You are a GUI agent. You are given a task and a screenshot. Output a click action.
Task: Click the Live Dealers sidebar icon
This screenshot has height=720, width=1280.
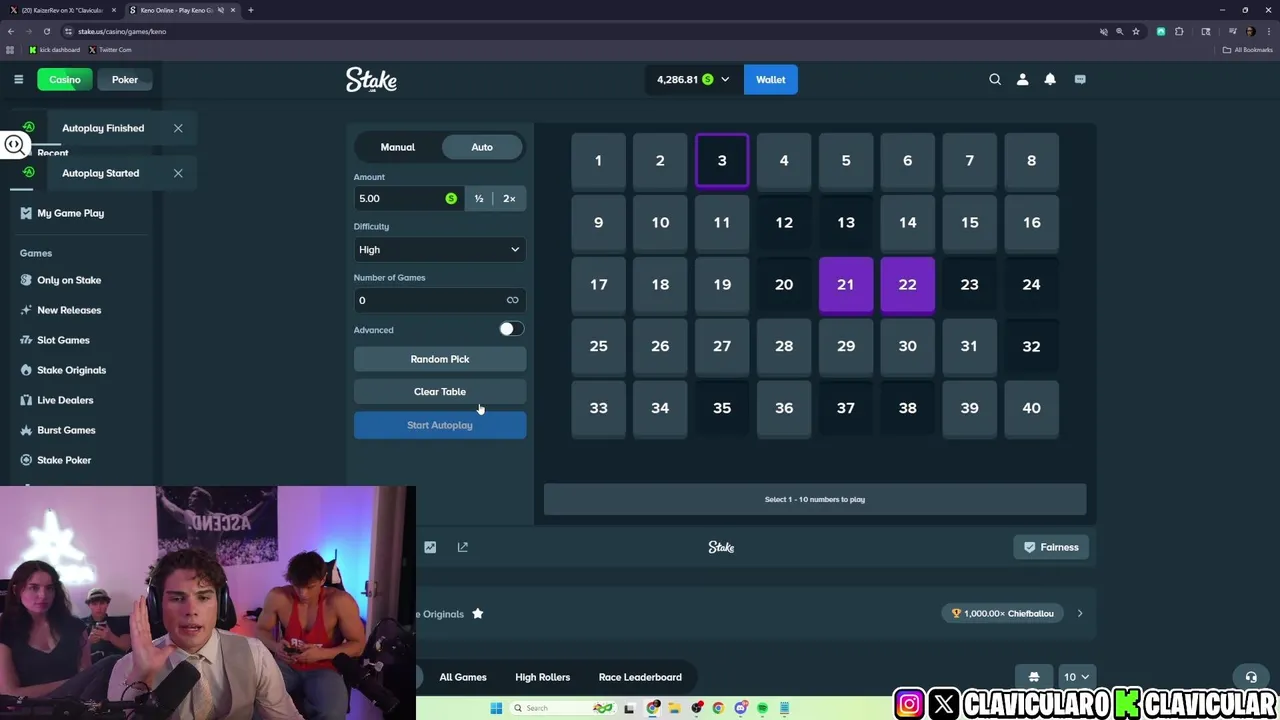[26, 400]
